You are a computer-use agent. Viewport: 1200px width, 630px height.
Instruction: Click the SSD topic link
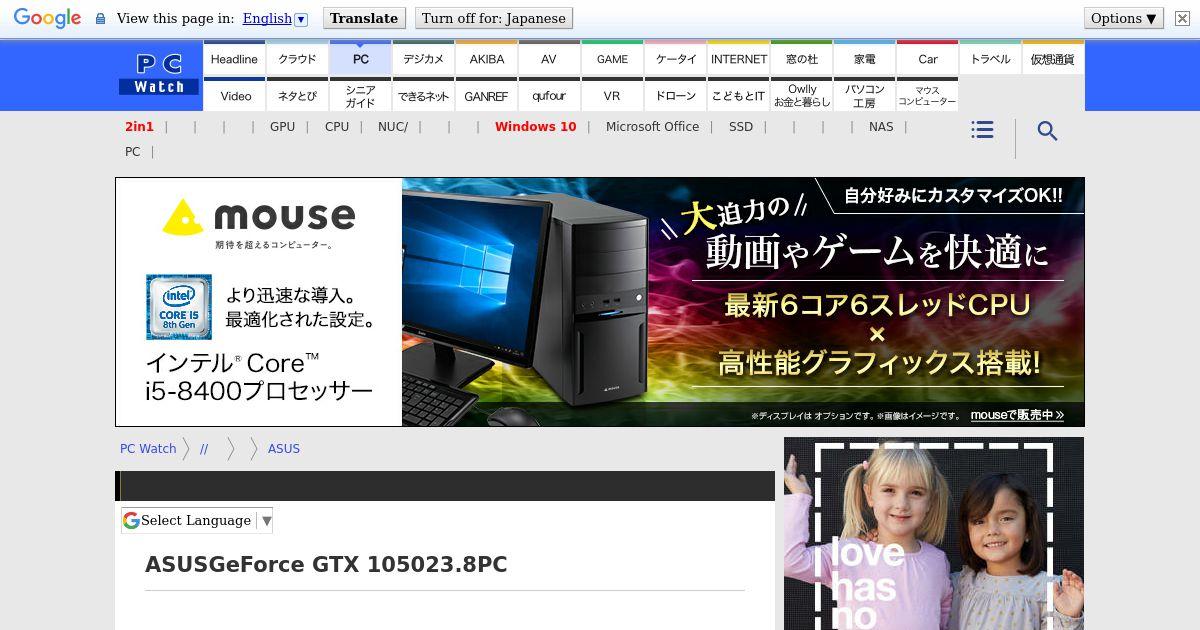(741, 126)
